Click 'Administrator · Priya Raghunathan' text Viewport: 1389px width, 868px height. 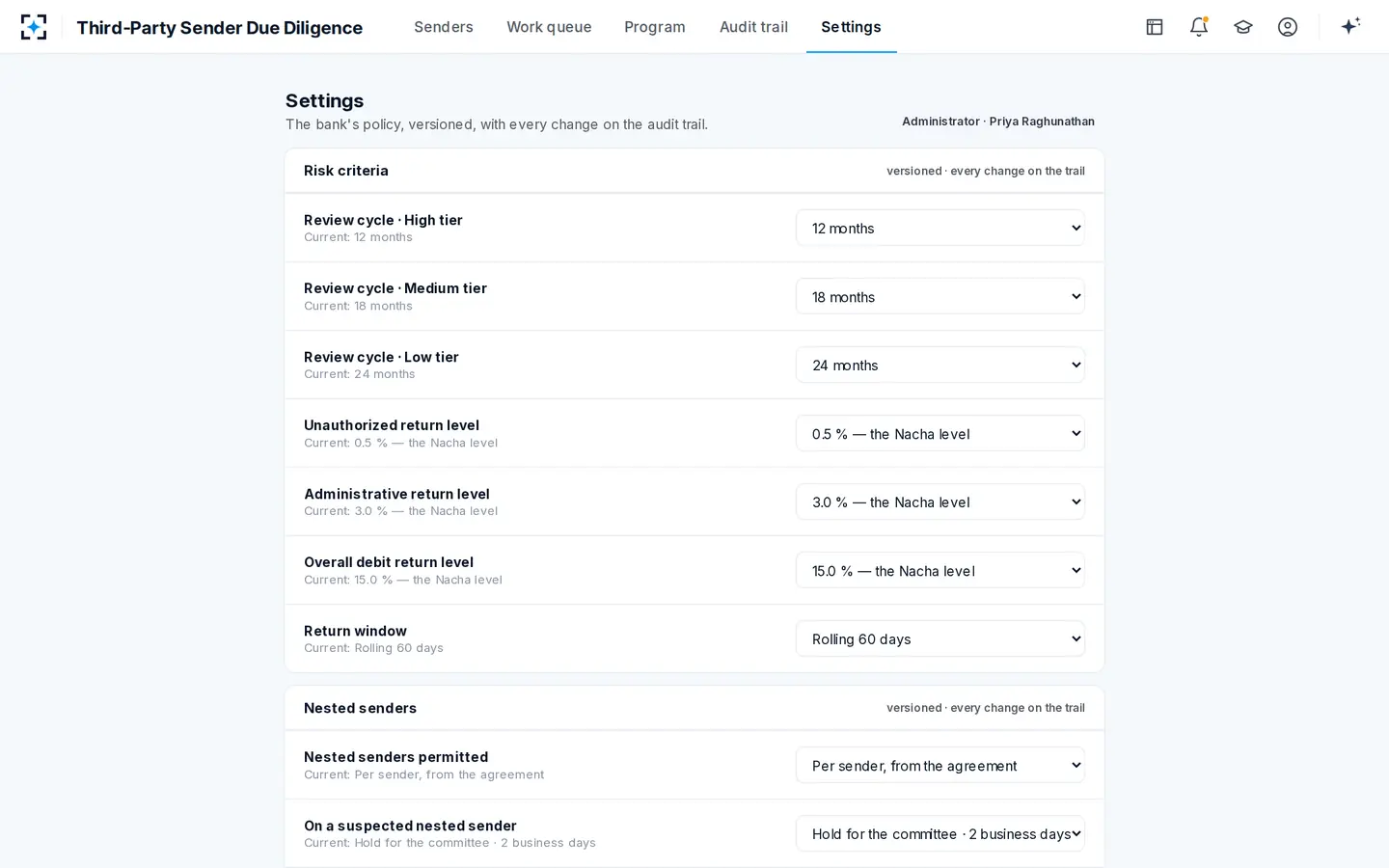[998, 122]
